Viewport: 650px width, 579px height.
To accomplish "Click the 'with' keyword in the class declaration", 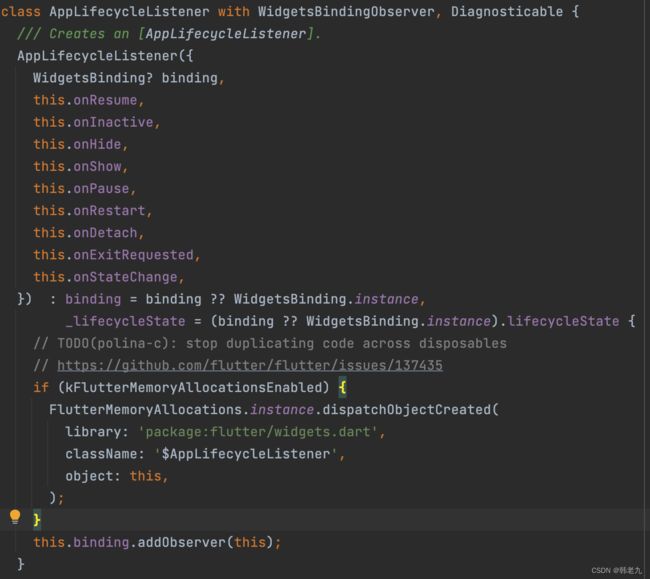I will coord(234,12).
